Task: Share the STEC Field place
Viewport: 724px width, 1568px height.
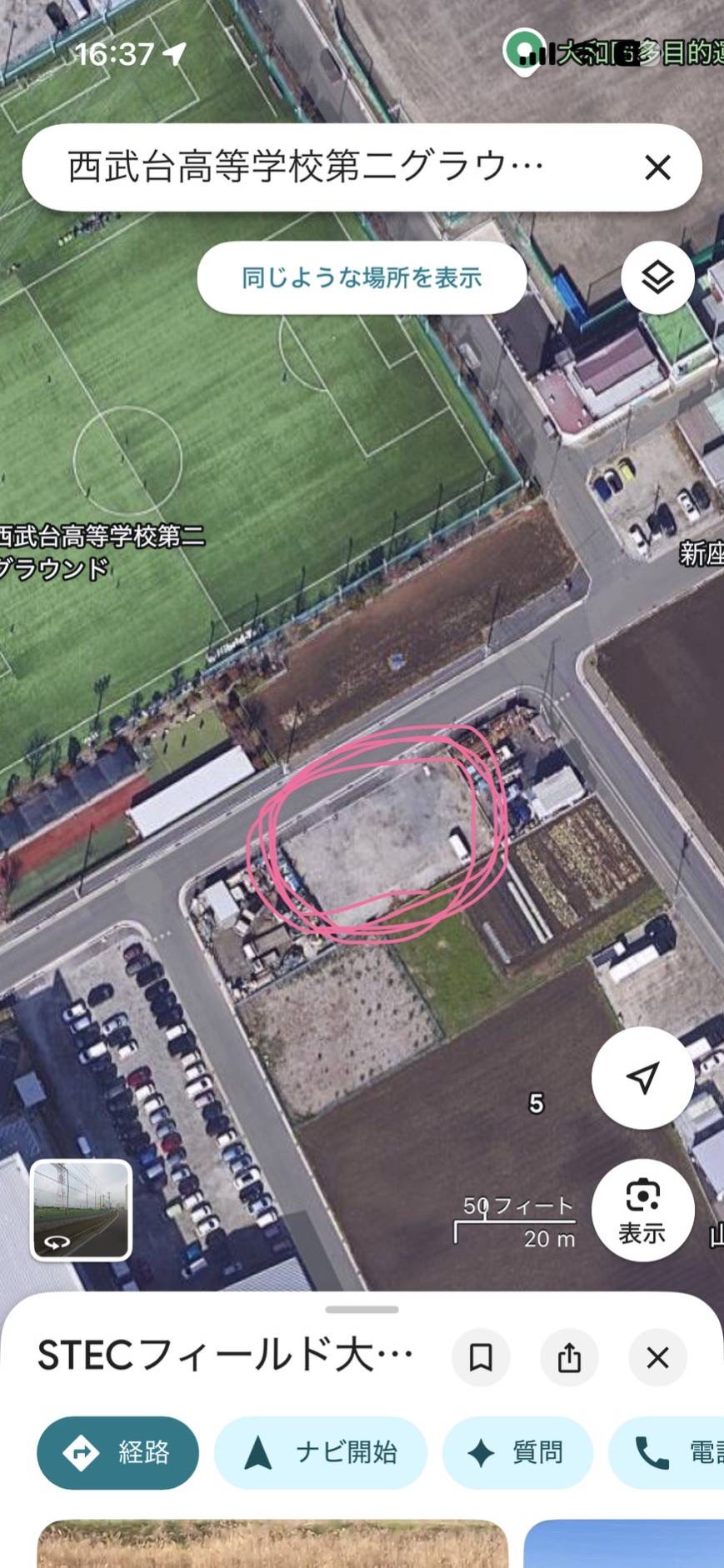Action: tap(569, 1357)
